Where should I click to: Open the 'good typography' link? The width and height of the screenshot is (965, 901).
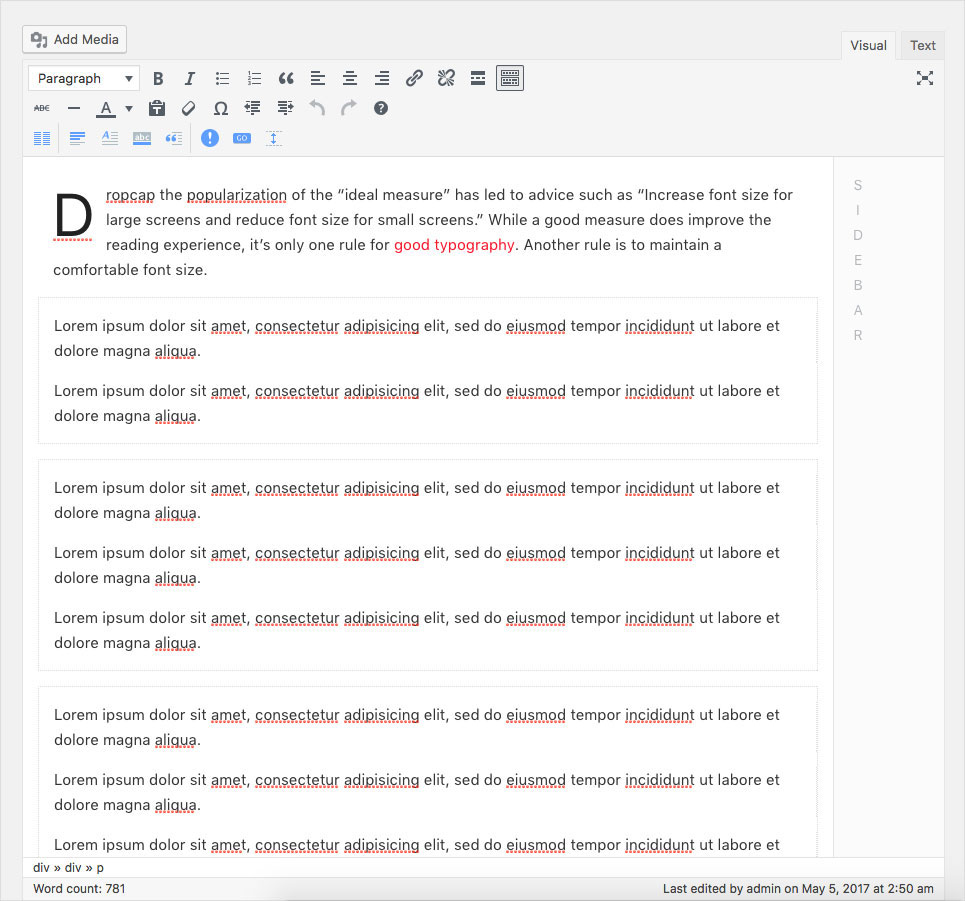tap(454, 245)
